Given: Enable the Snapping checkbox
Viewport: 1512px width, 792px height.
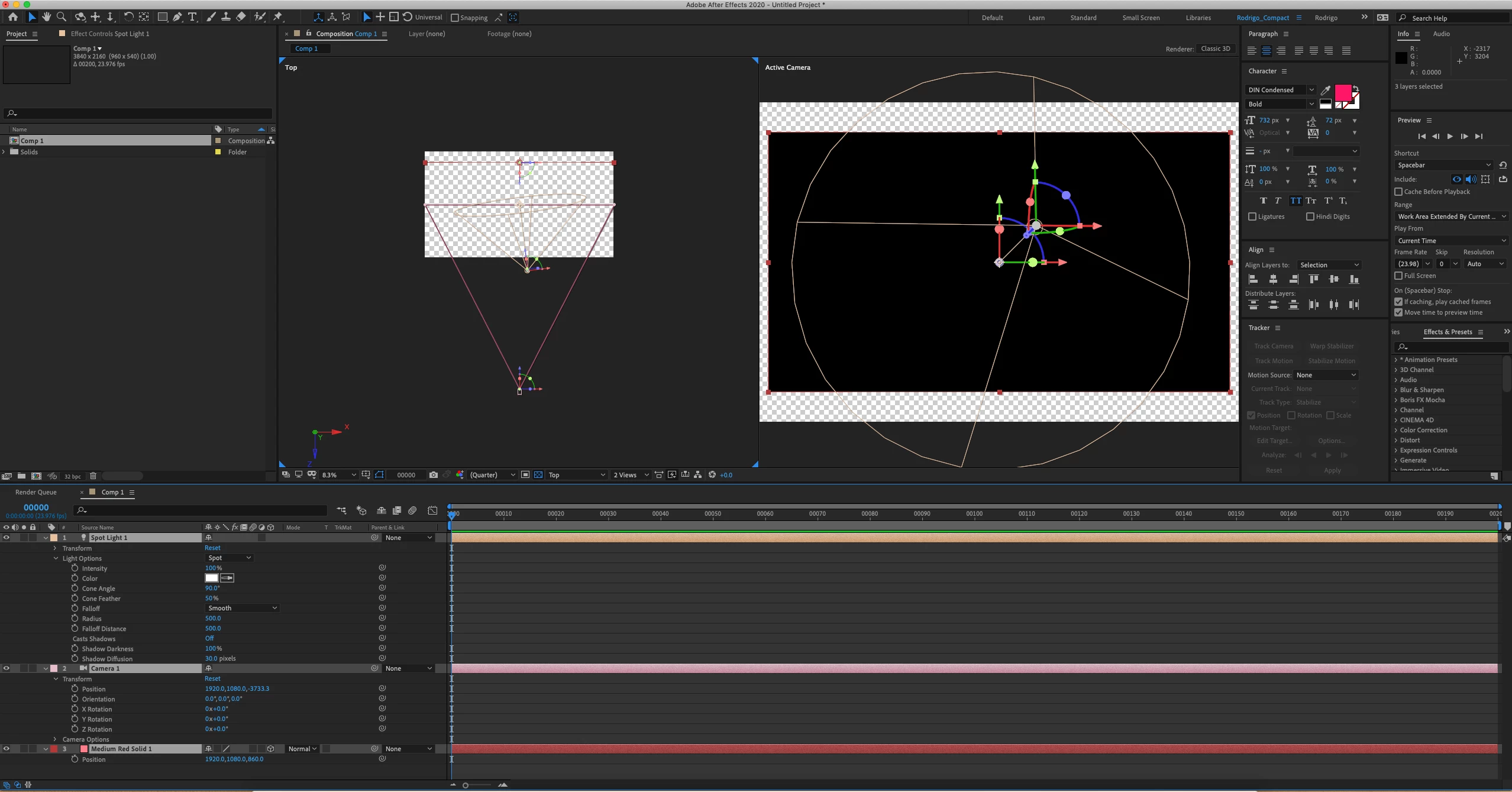Looking at the screenshot, I should point(455,18).
